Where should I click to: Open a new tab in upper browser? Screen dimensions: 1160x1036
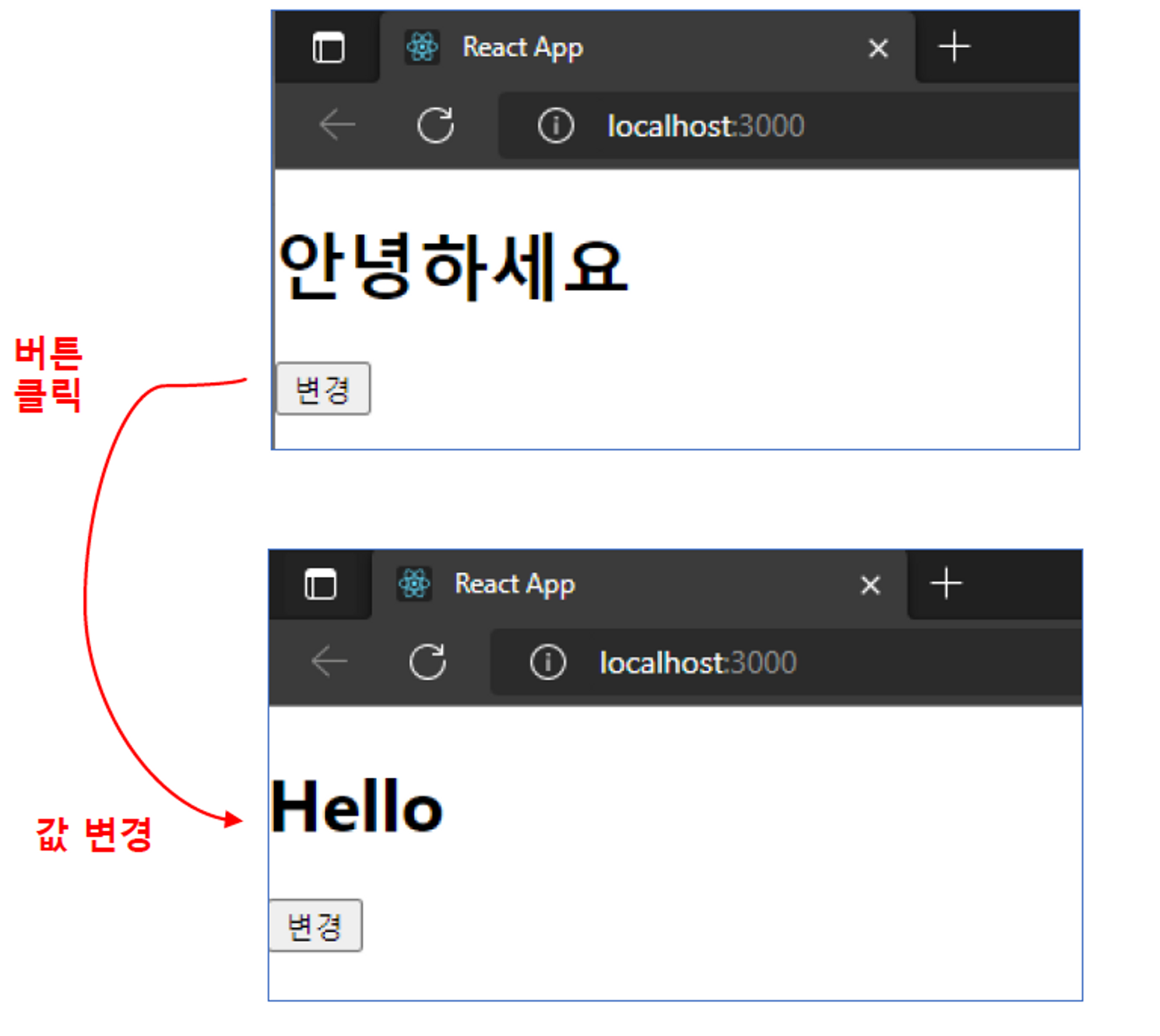954,47
